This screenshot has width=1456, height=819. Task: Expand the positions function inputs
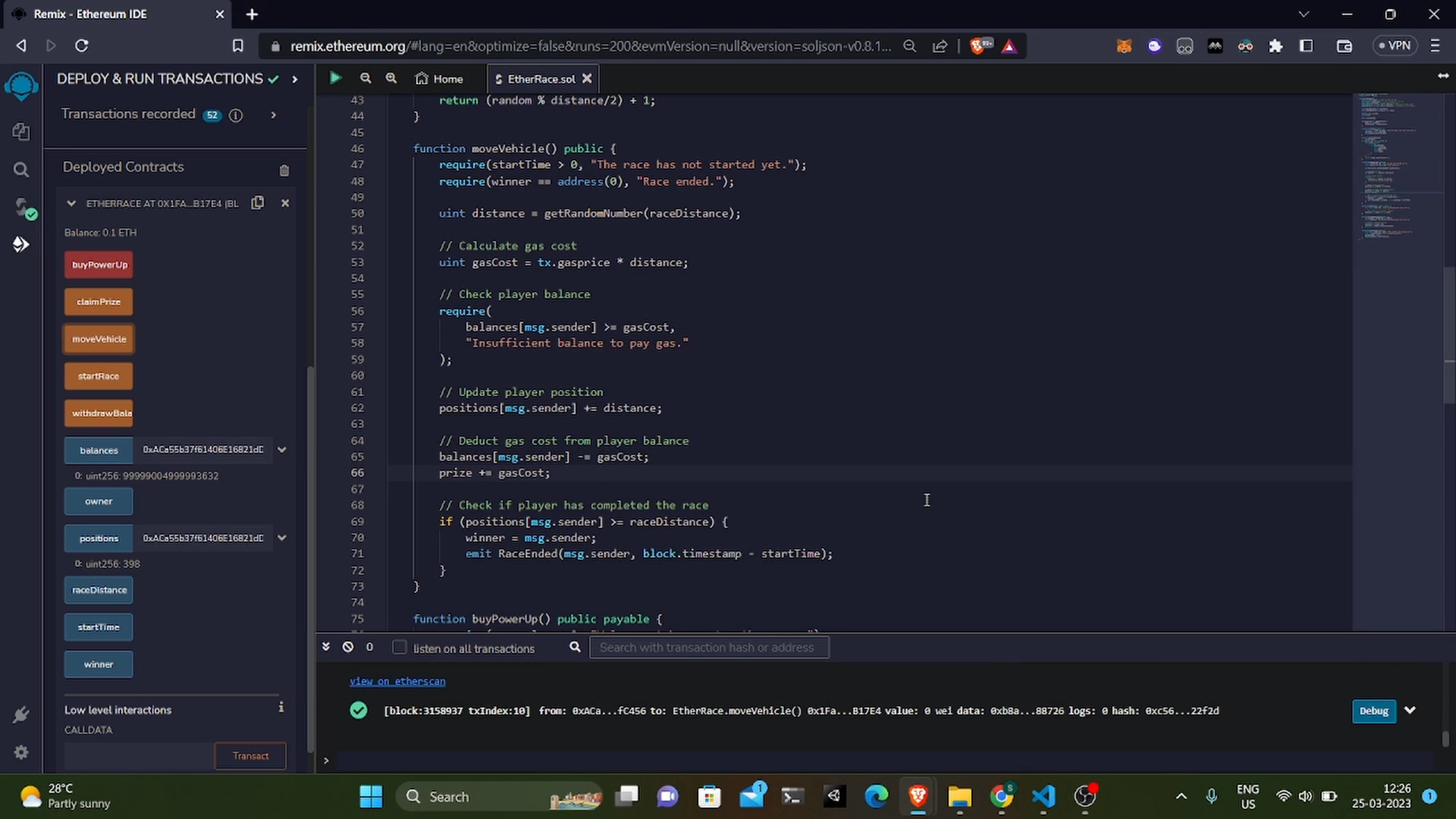pos(282,538)
